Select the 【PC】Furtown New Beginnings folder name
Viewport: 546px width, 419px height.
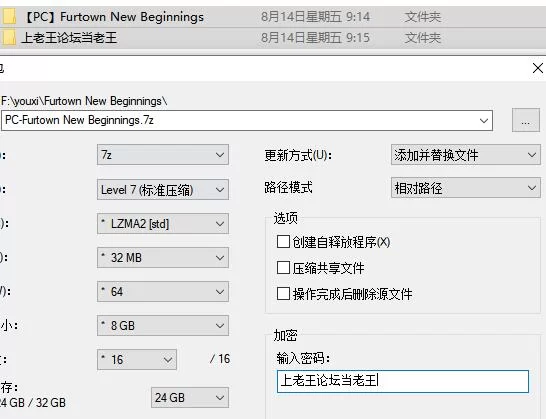point(113,17)
